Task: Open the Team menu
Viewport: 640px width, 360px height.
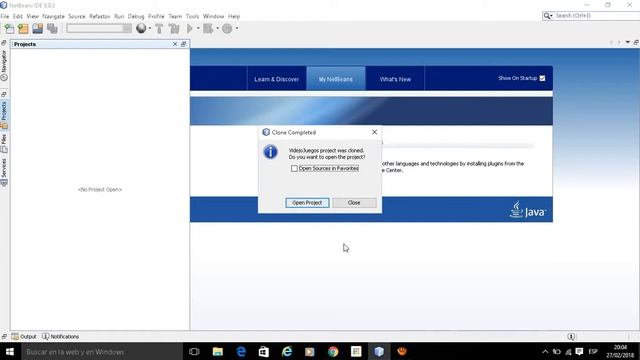Action: coord(175,16)
